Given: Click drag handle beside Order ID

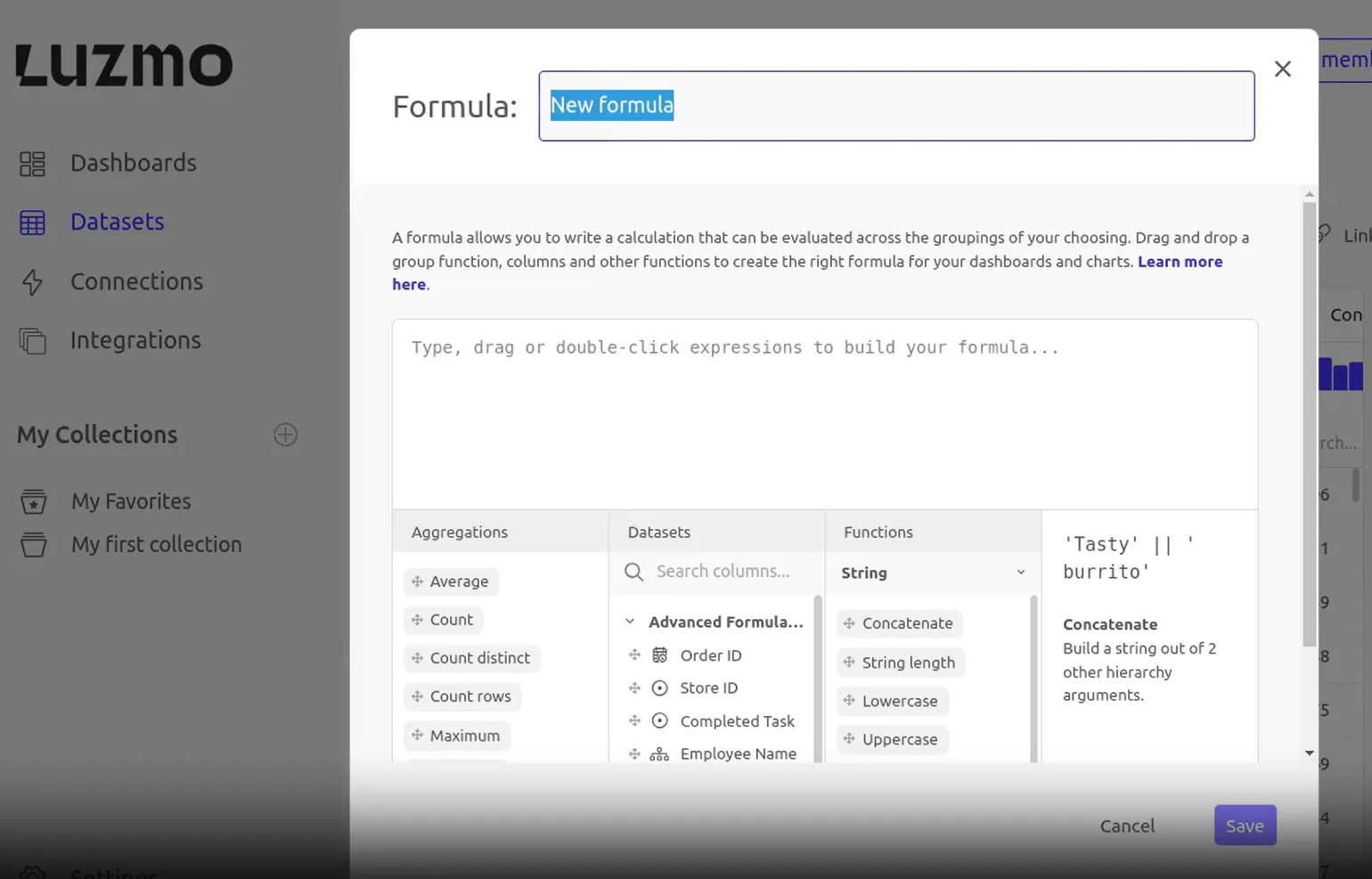Looking at the screenshot, I should click(x=634, y=655).
